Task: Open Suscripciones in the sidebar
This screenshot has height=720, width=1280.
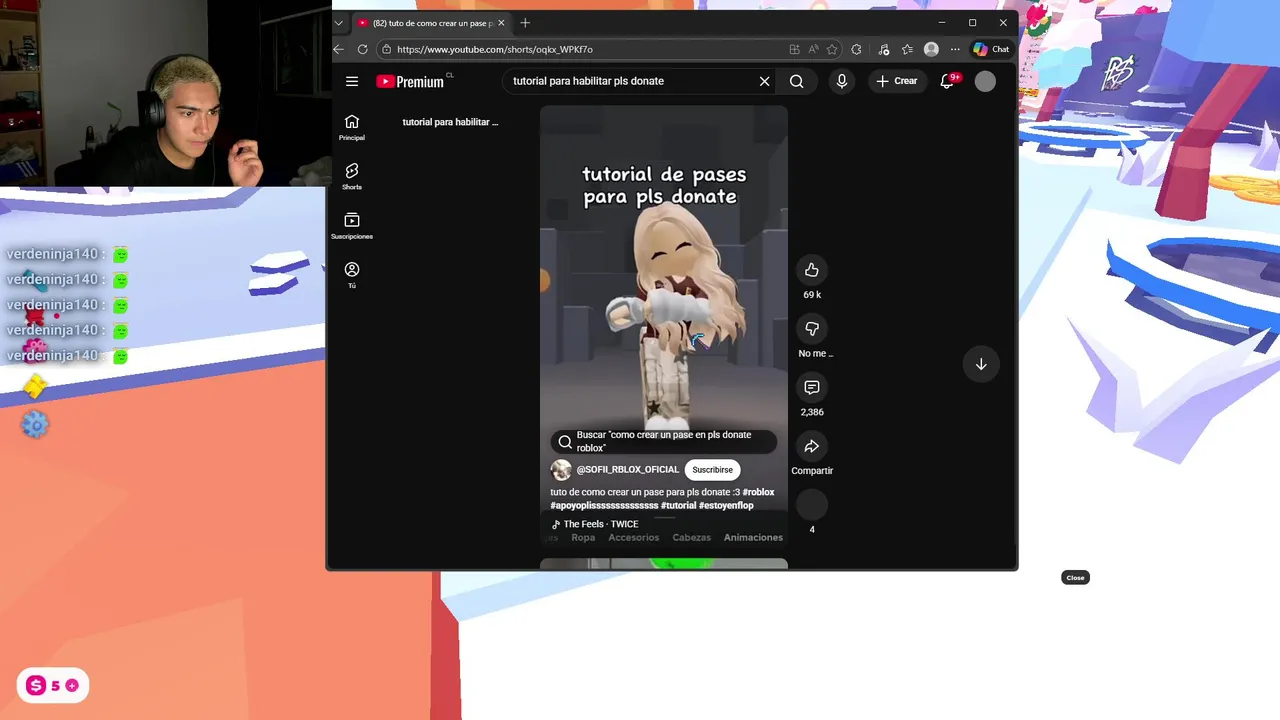Action: point(352,225)
